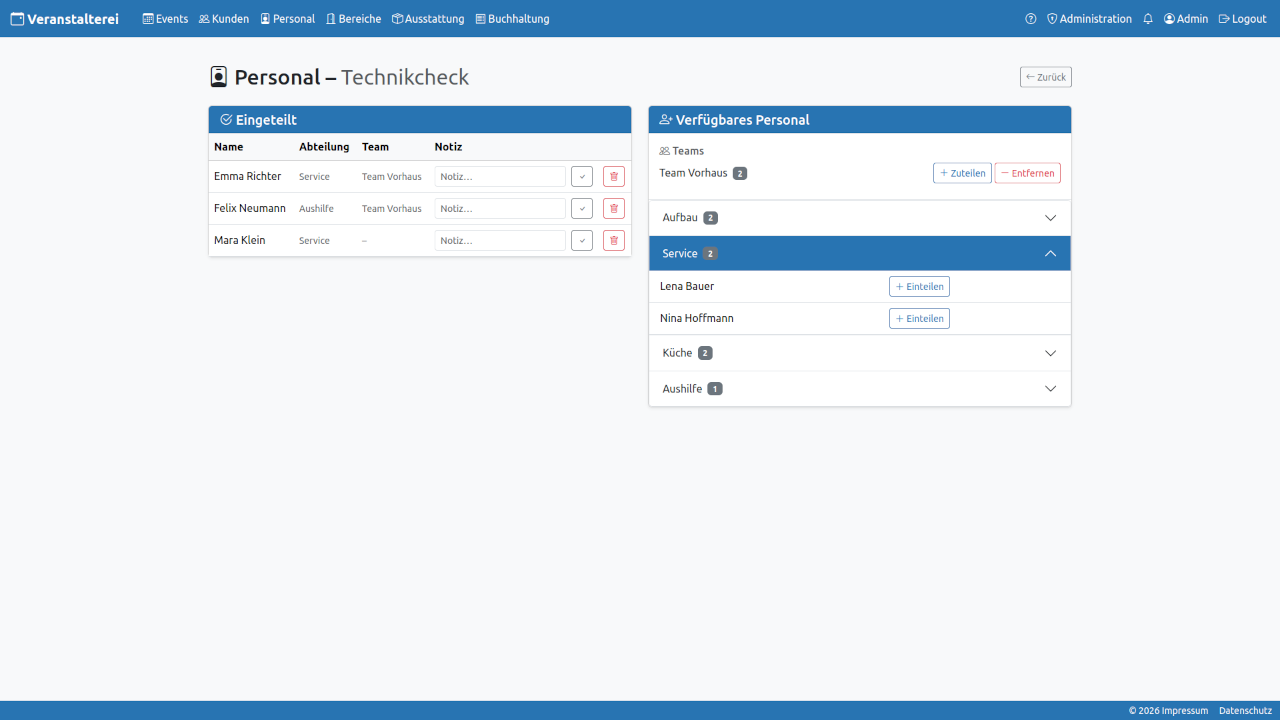The image size is (1280, 720).
Task: Open the Kunden menu
Action: [224, 19]
